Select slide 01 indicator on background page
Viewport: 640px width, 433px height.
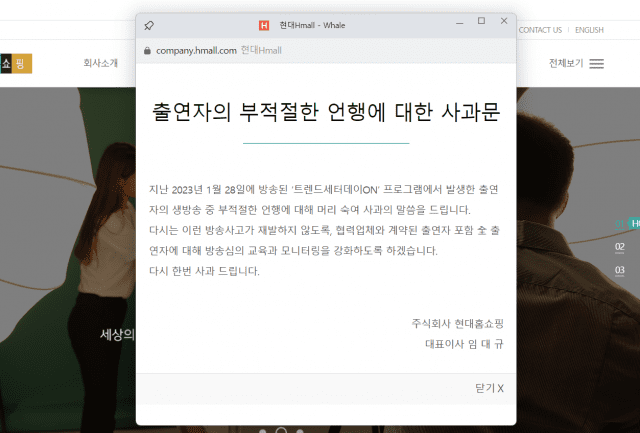coord(620,224)
